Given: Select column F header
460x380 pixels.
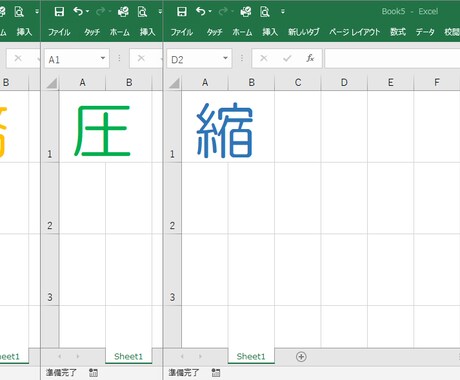Looking at the screenshot, I should pos(437,83).
